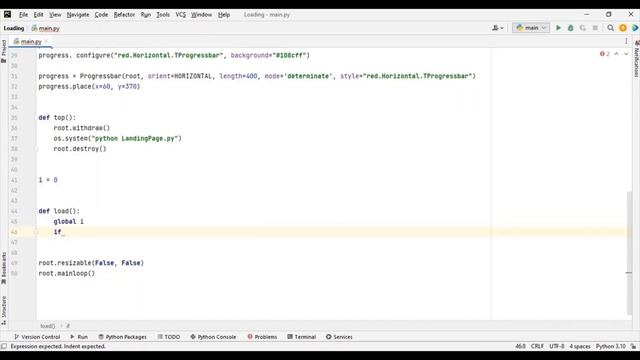Click the editor vertical scrollbar thumb
The height and width of the screenshot is (360, 640).
click(629, 253)
